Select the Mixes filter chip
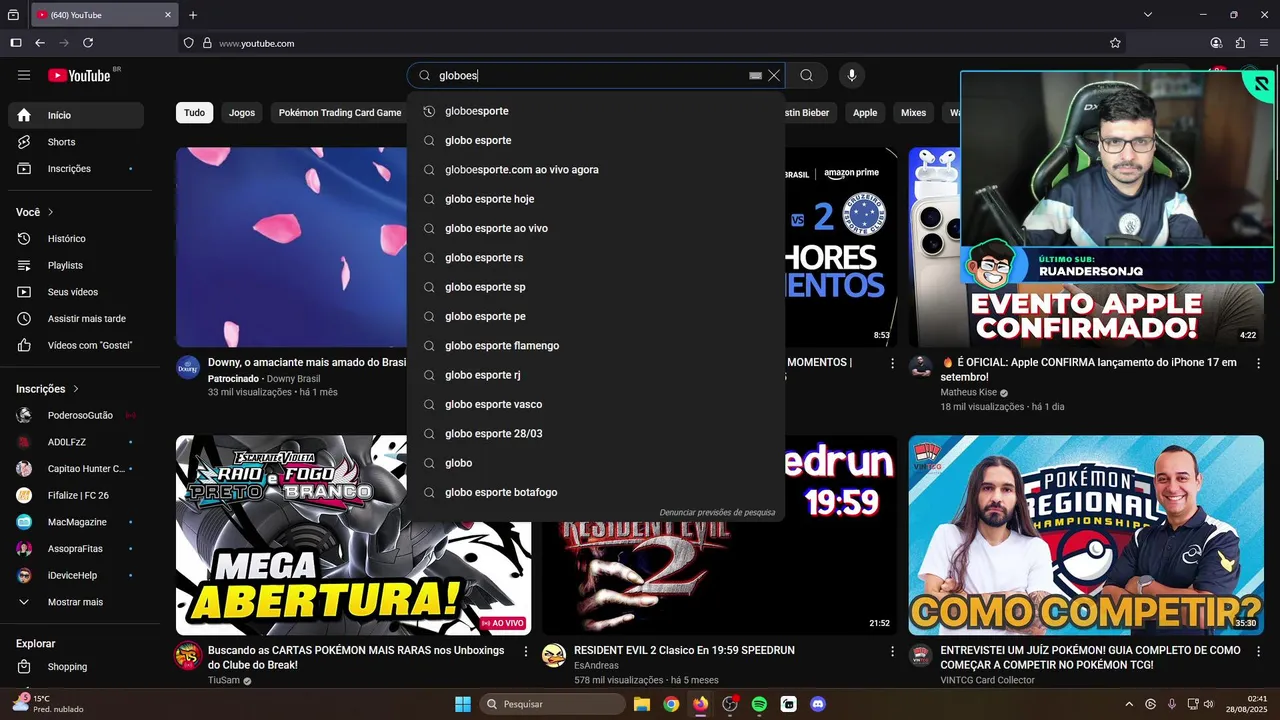Viewport: 1280px width, 720px height. (x=913, y=113)
